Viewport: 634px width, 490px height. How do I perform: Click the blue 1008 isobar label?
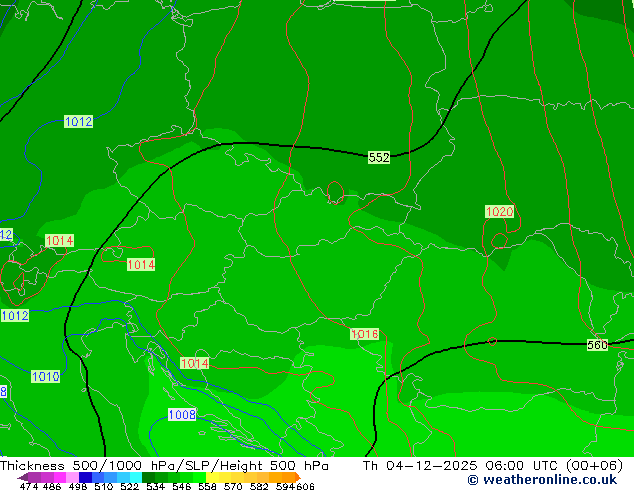[182, 414]
